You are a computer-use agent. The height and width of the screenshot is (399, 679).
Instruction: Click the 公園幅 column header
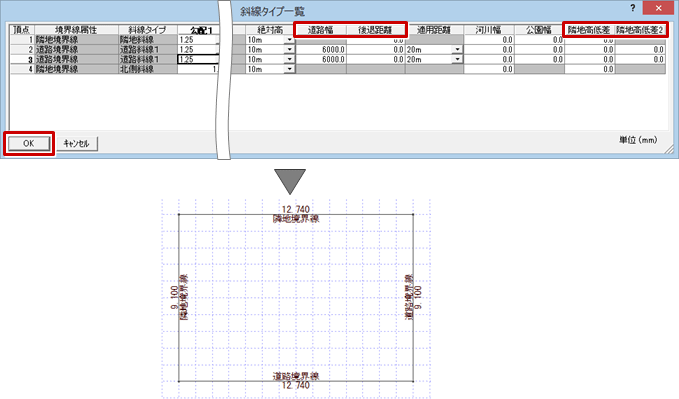pyautogui.click(x=539, y=30)
